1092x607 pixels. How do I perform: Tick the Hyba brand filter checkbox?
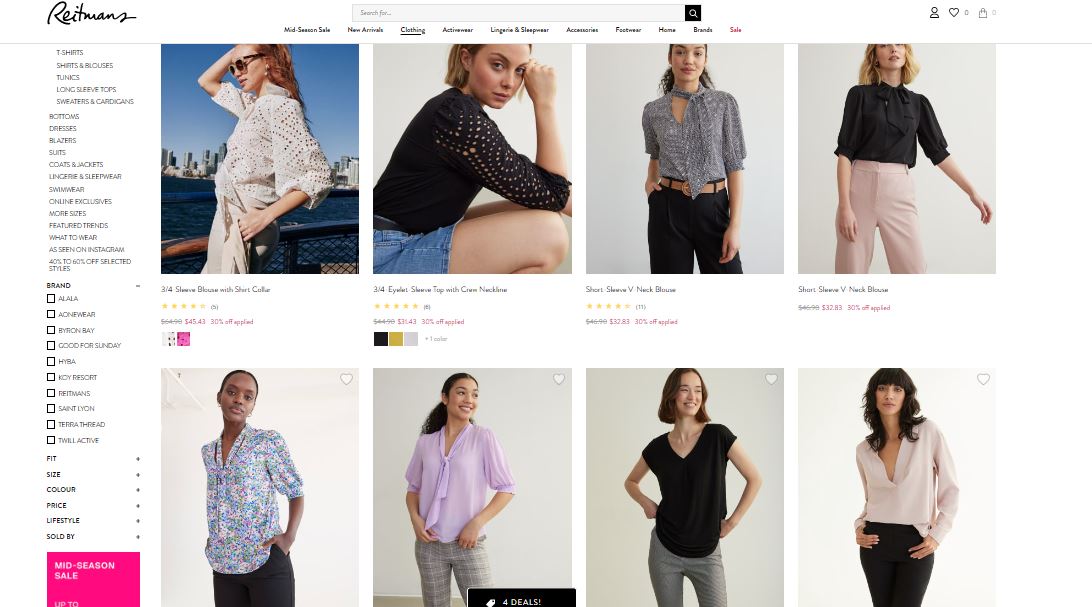point(51,361)
